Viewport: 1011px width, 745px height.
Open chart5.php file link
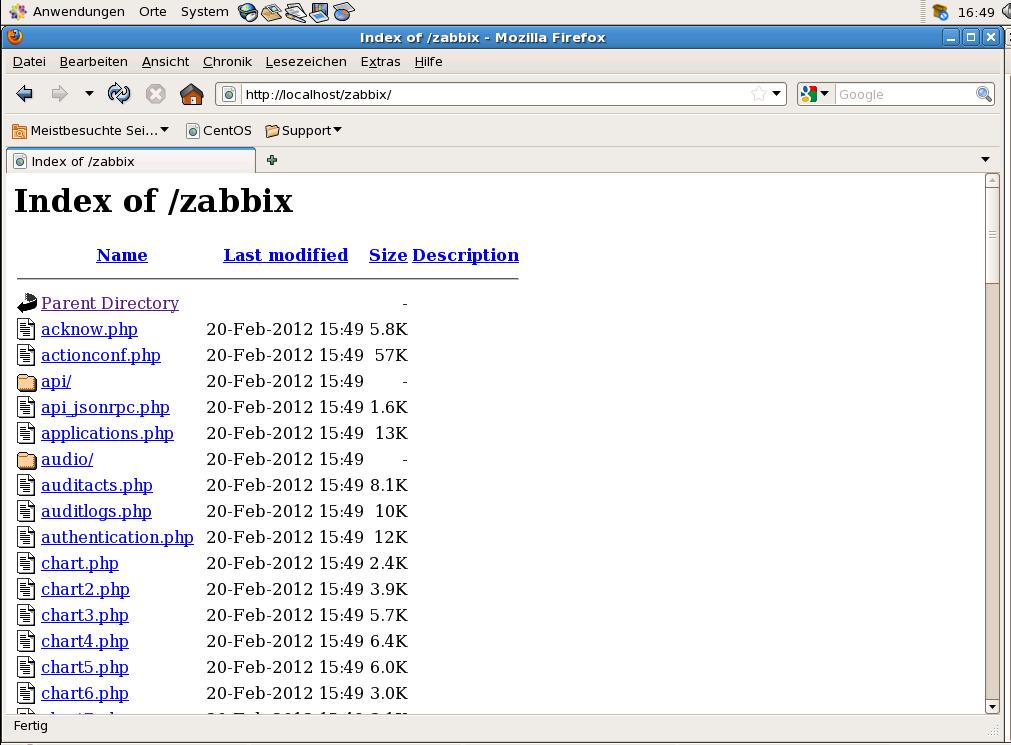pos(85,668)
